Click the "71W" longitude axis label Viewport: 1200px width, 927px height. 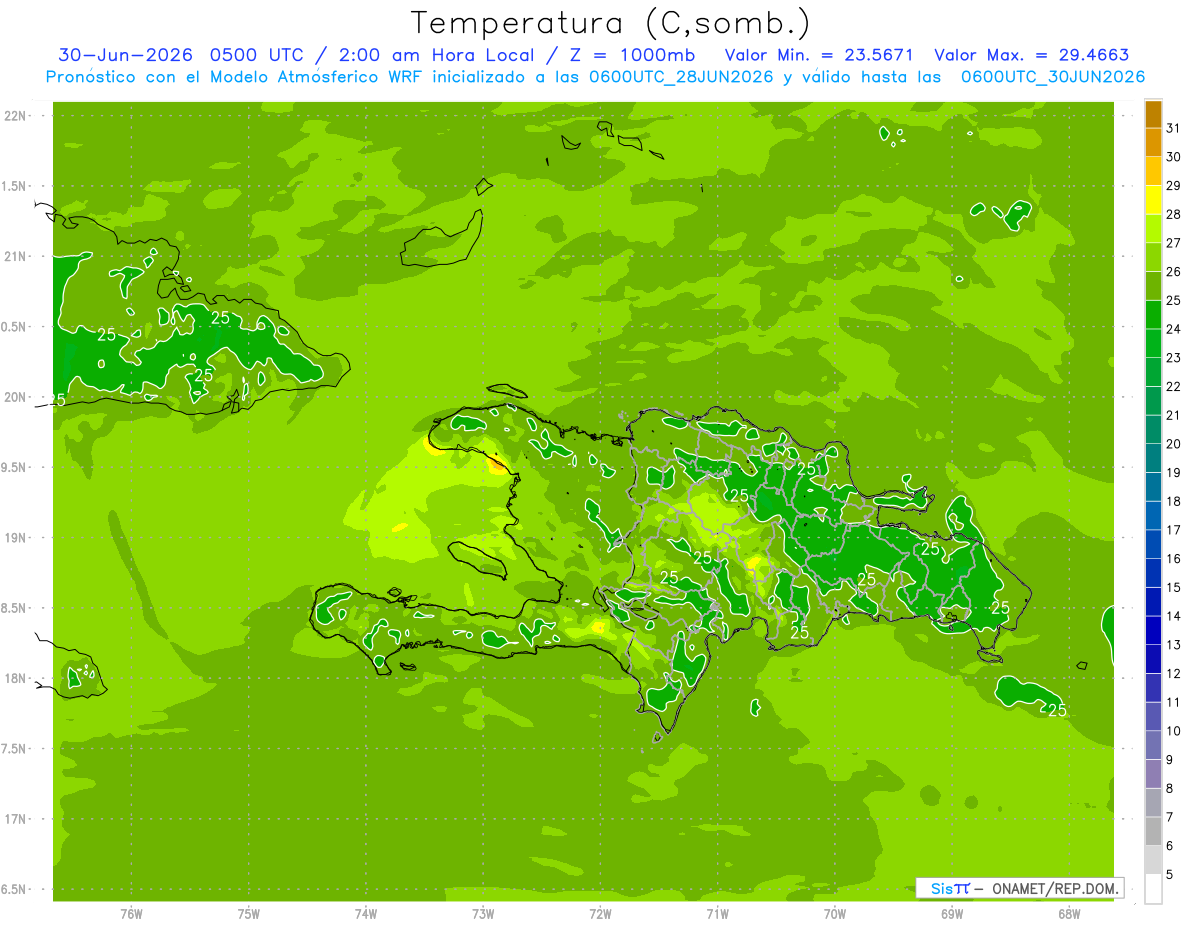(x=717, y=914)
